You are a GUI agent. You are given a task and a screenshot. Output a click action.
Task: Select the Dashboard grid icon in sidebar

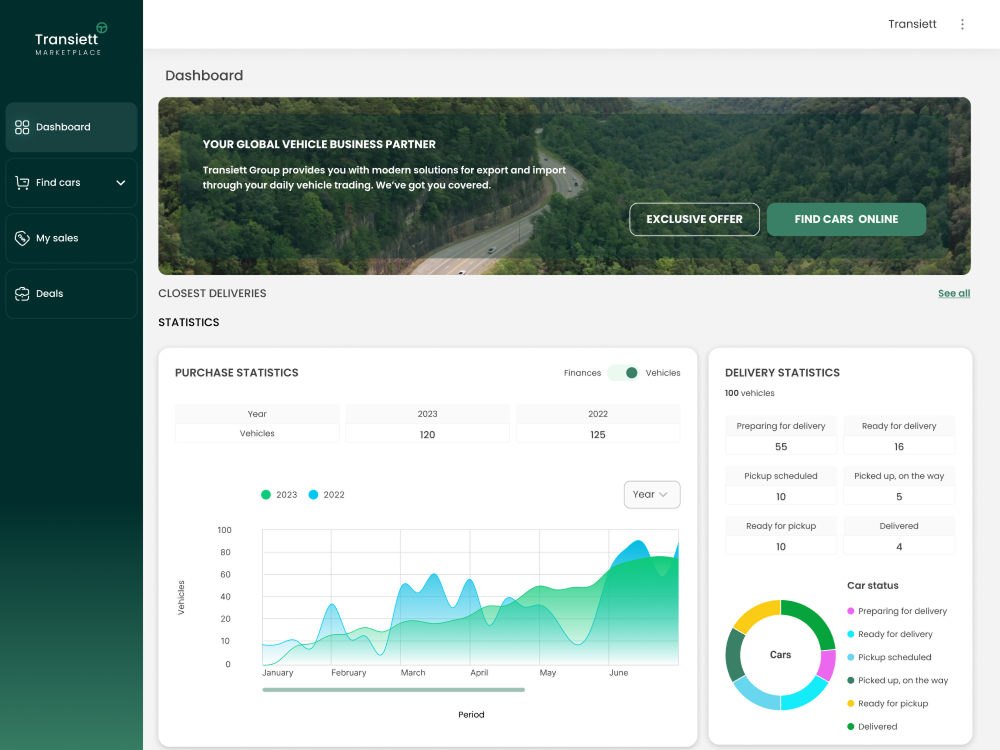pyautogui.click(x=22, y=127)
